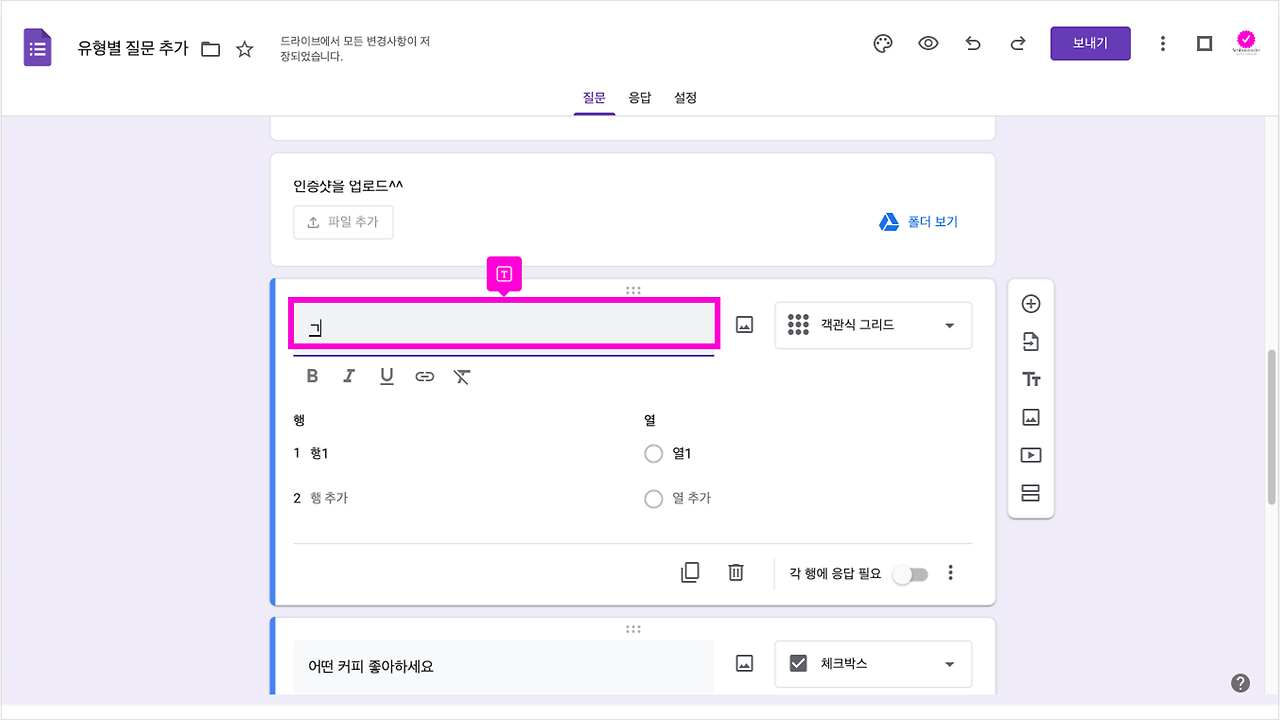Add a title using the Tt icon
The width and height of the screenshot is (1280, 720).
click(1031, 379)
